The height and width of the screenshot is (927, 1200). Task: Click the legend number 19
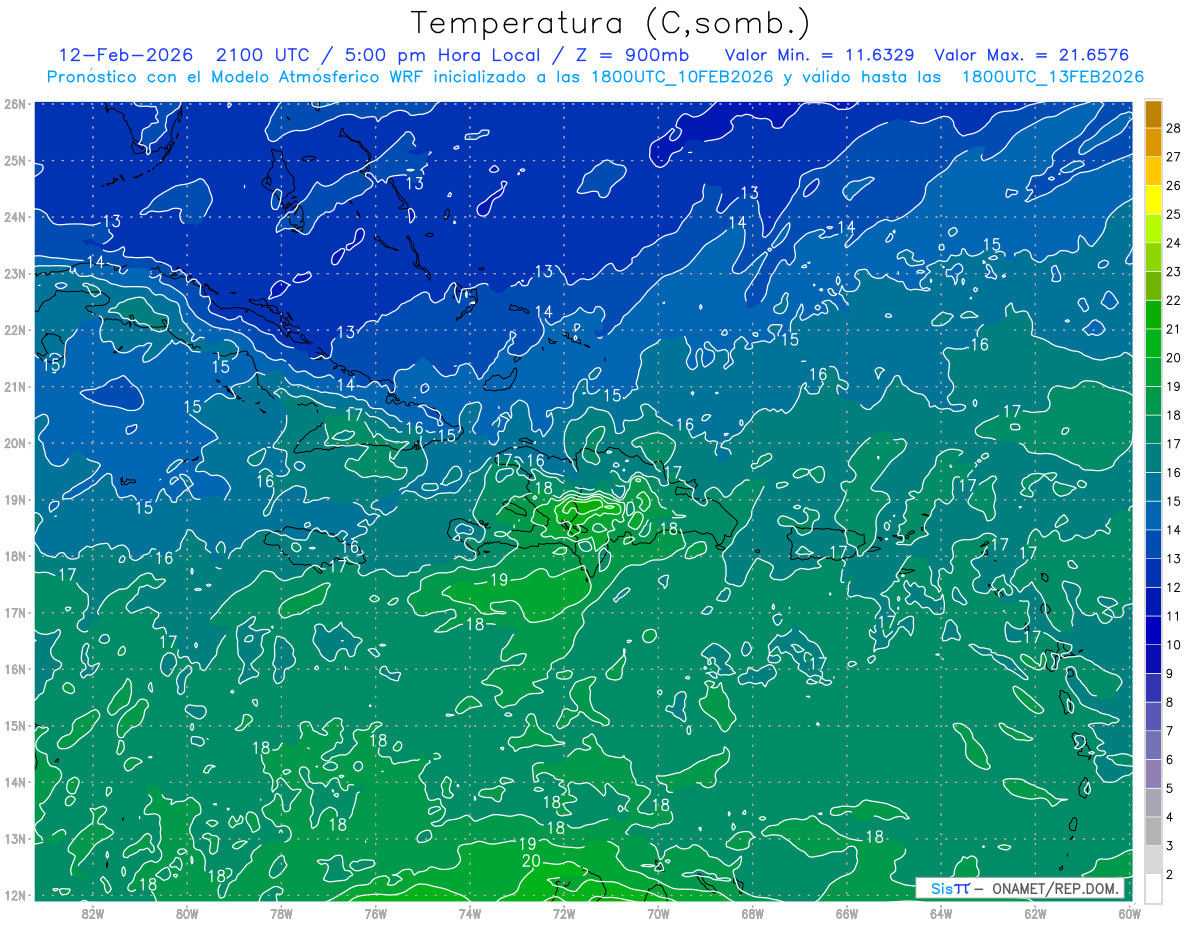pyautogui.click(x=1173, y=386)
